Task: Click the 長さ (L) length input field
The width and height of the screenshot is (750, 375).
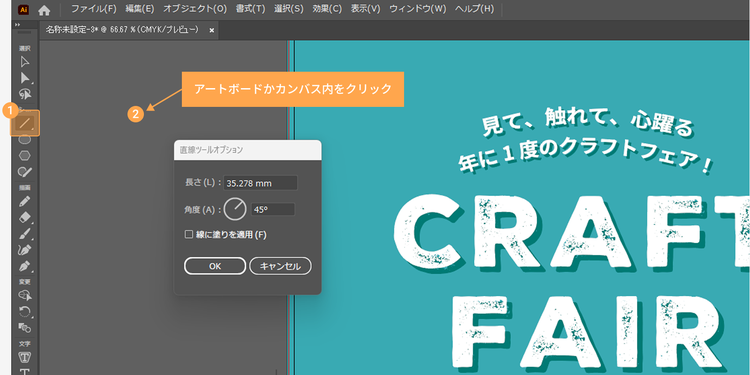Action: tap(261, 183)
